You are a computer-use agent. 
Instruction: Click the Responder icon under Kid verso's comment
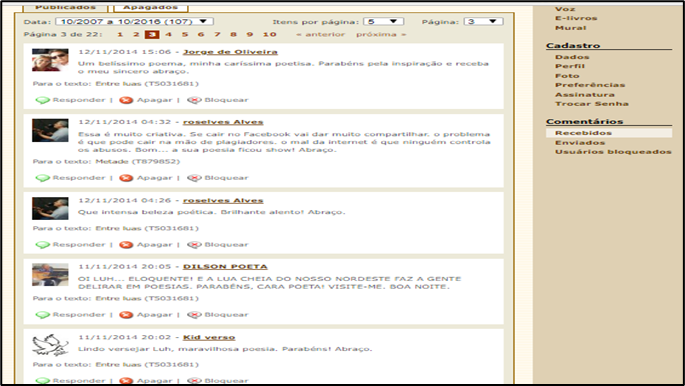pyautogui.click(x=42, y=381)
